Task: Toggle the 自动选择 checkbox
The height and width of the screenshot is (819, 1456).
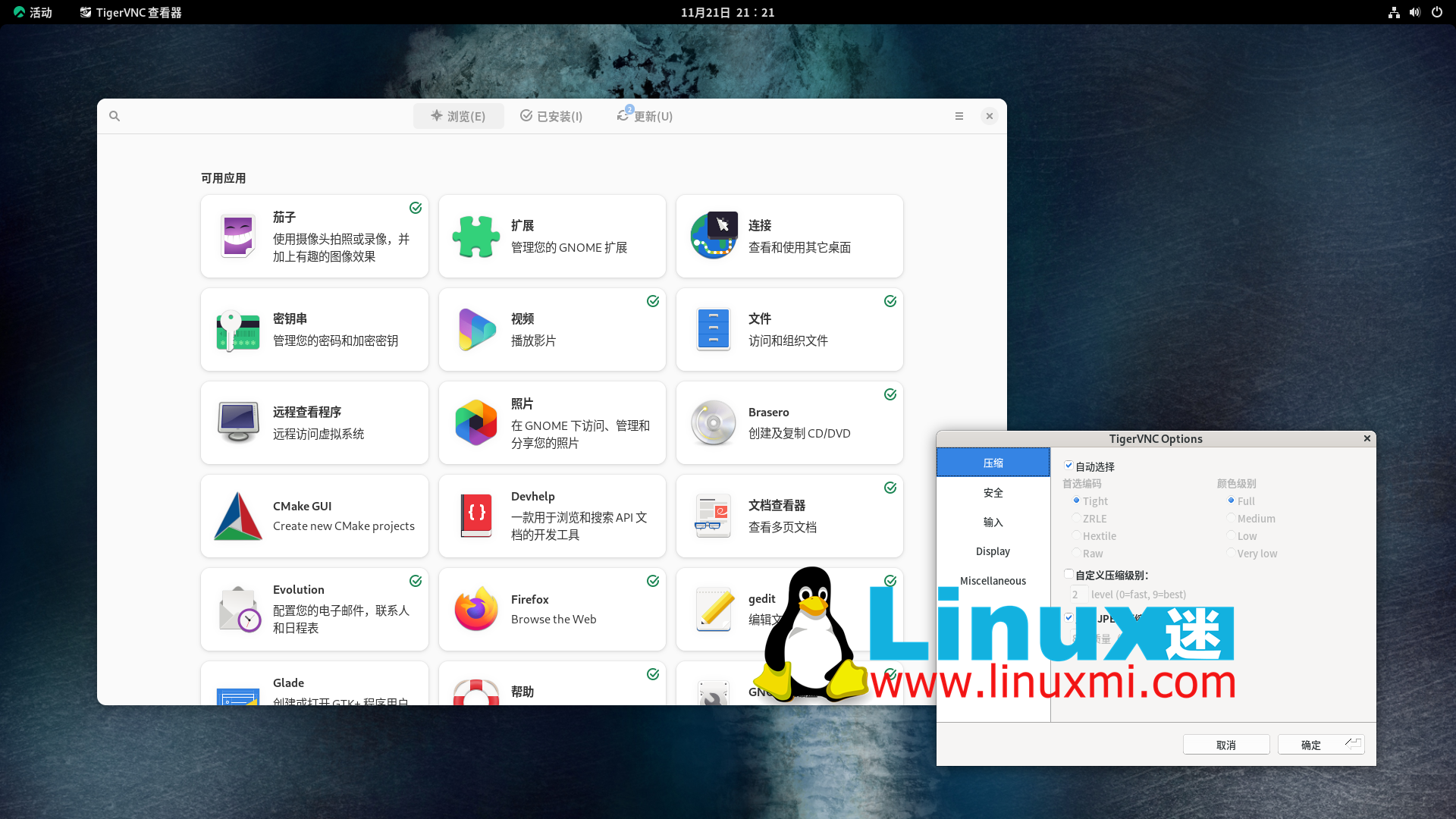Action: [1068, 466]
